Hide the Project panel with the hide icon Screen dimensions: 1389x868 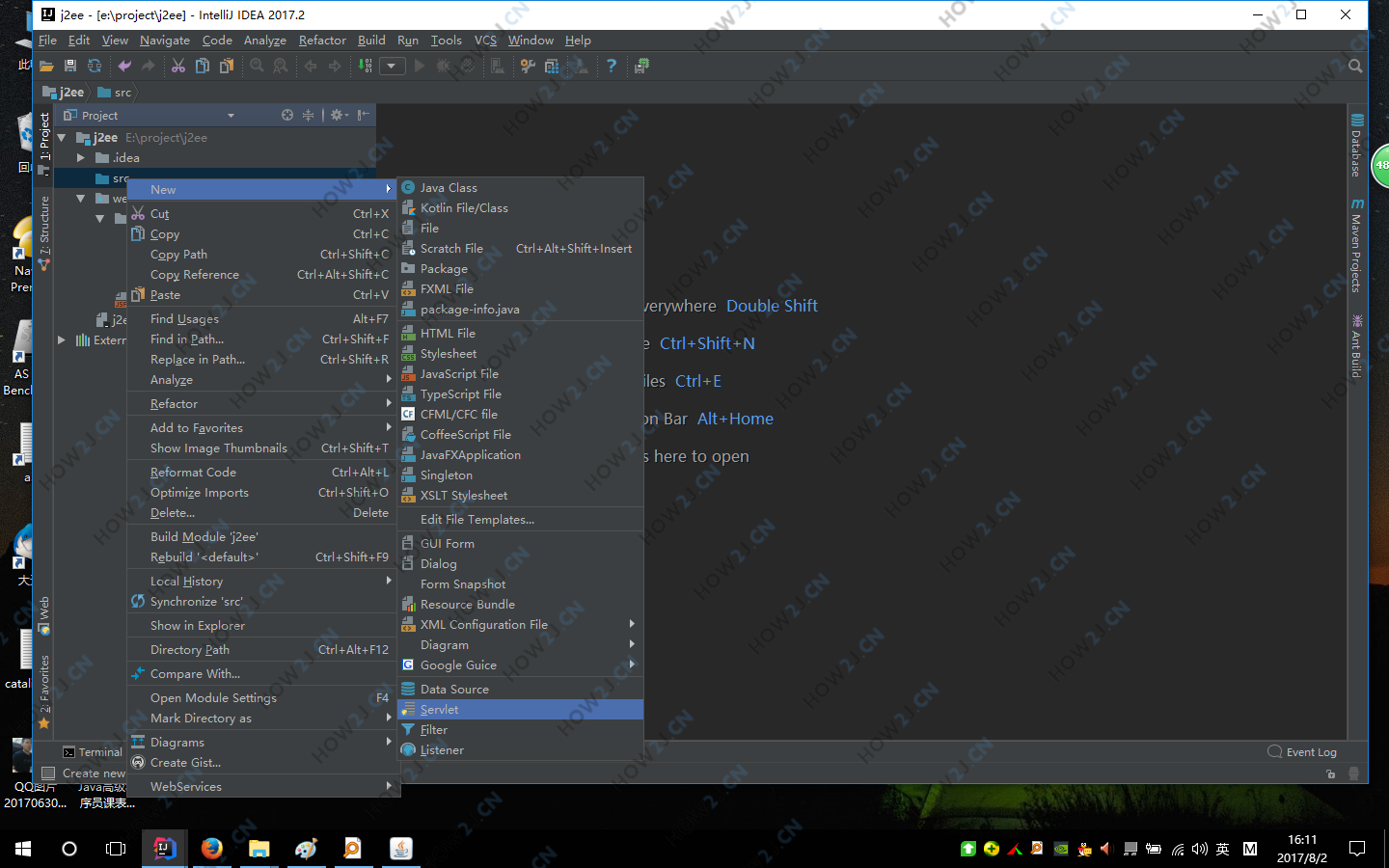[x=363, y=115]
